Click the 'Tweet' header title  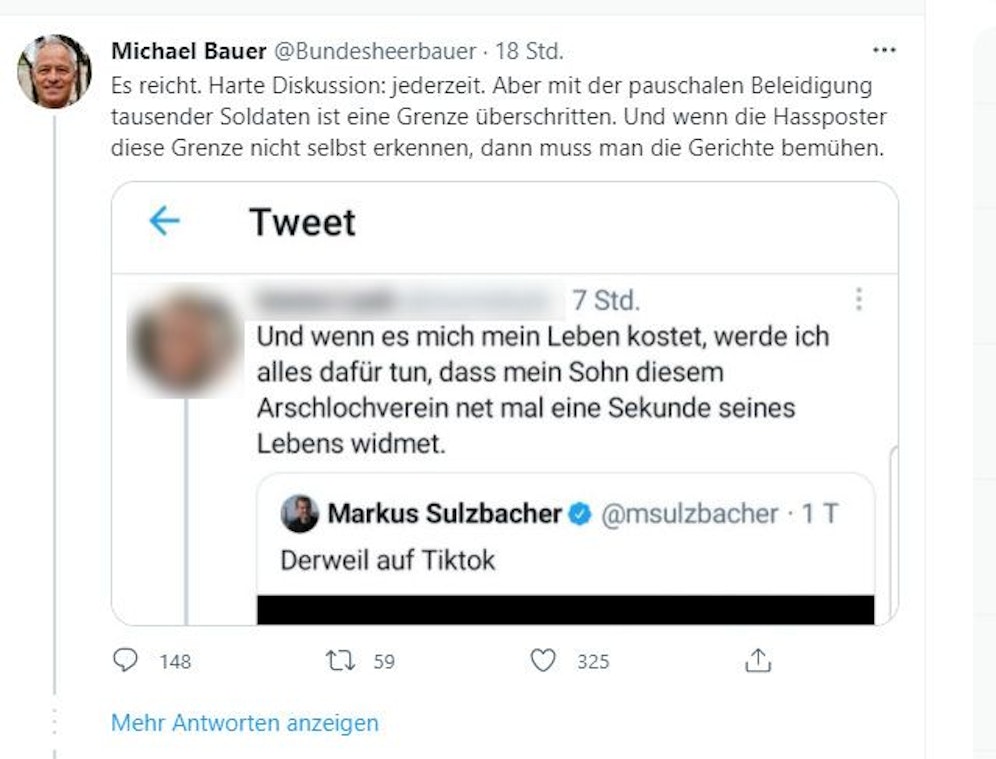click(302, 222)
